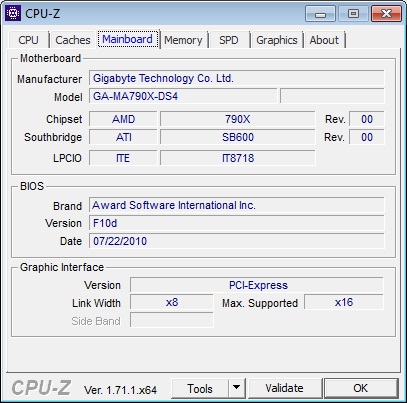Click the LPCIO value IT8718

tap(237, 158)
